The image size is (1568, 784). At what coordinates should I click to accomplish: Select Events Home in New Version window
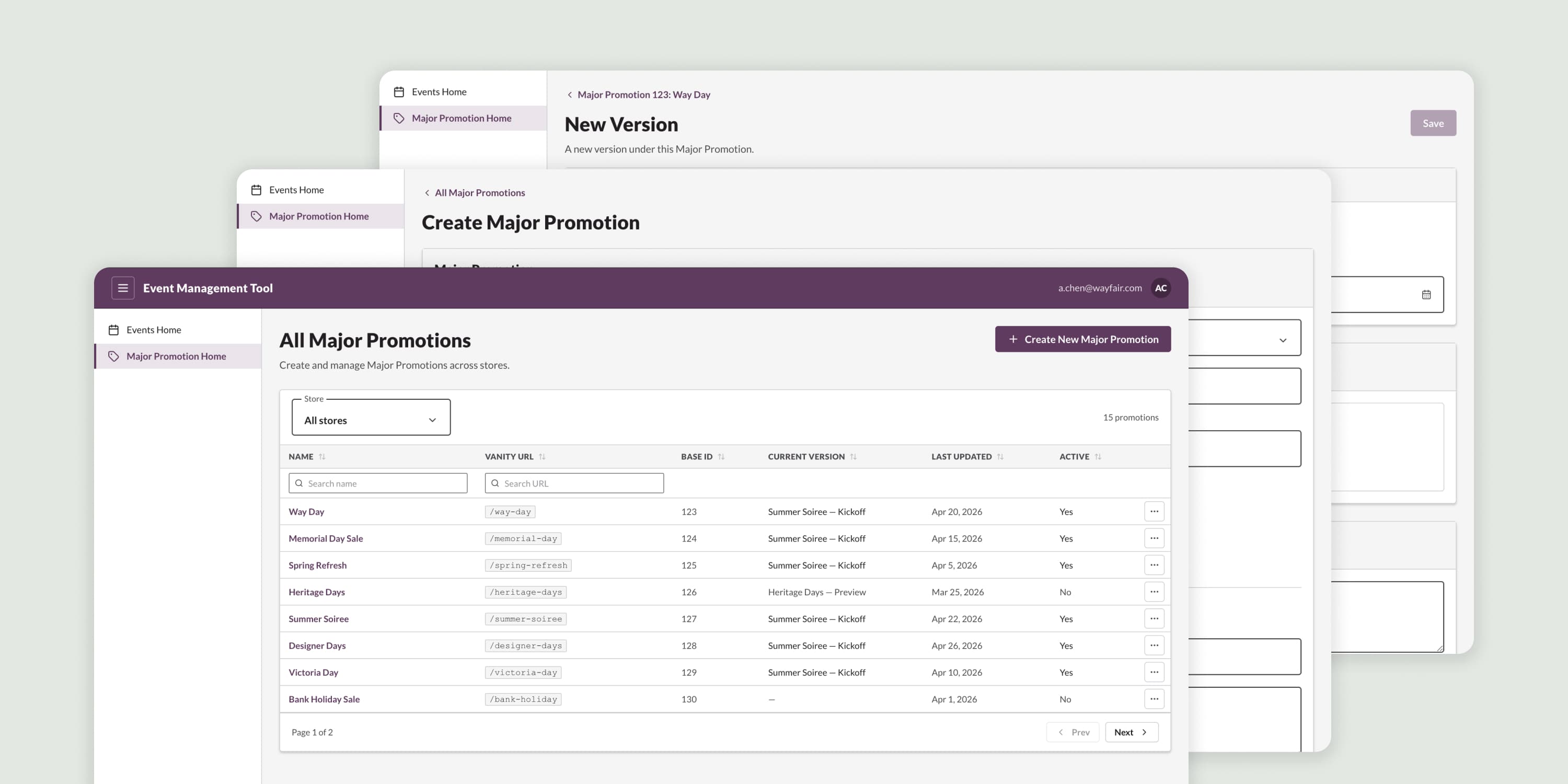coord(463,92)
